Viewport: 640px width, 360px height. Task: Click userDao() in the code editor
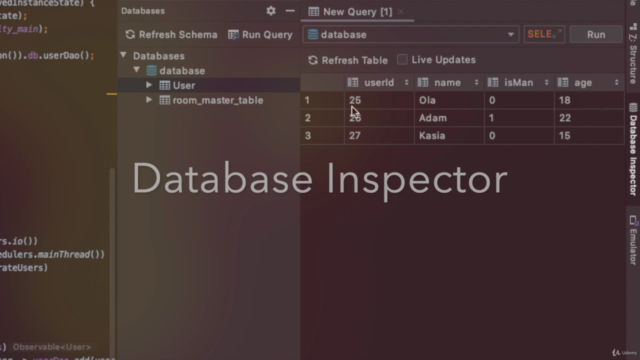(x=68, y=55)
